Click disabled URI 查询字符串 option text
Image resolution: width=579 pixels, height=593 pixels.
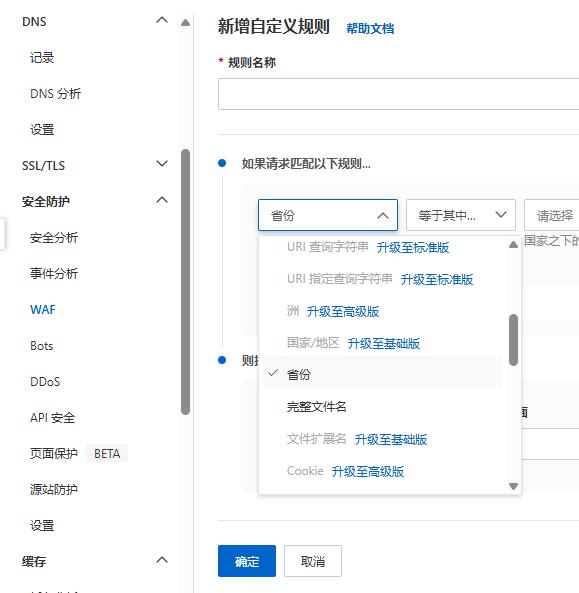[328, 247]
